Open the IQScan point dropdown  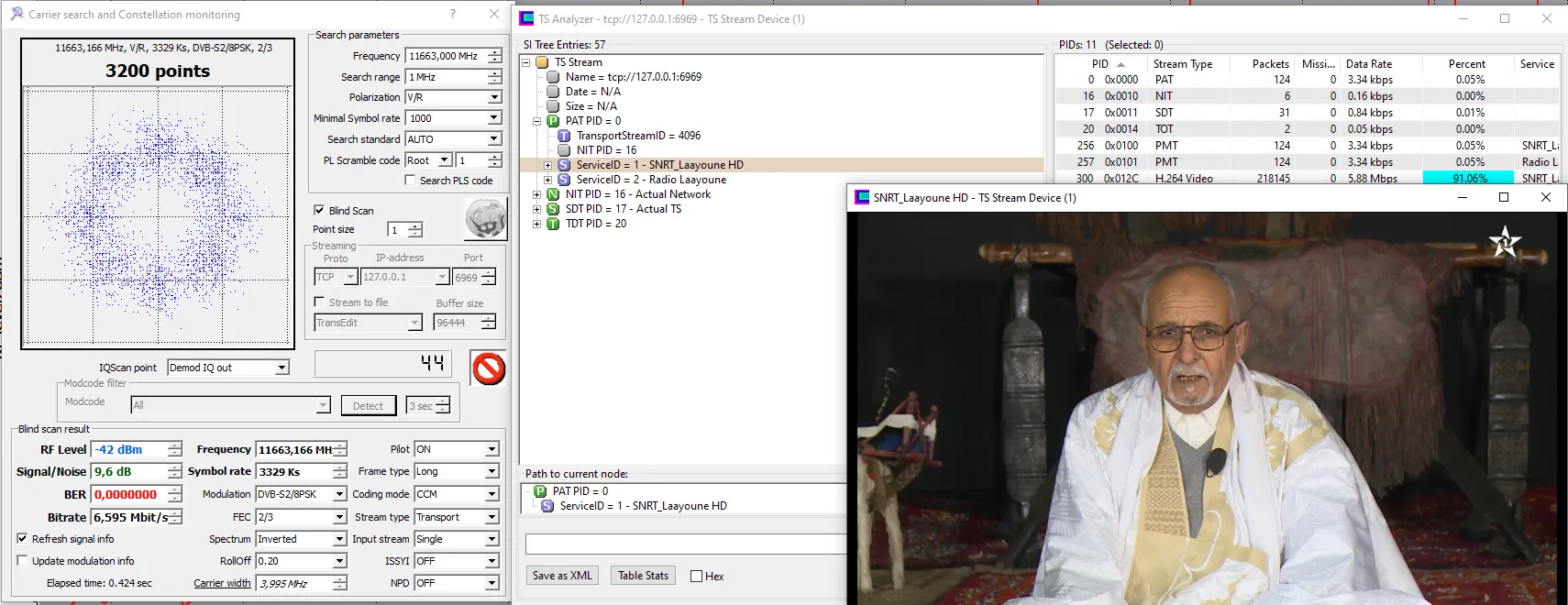pos(282,368)
